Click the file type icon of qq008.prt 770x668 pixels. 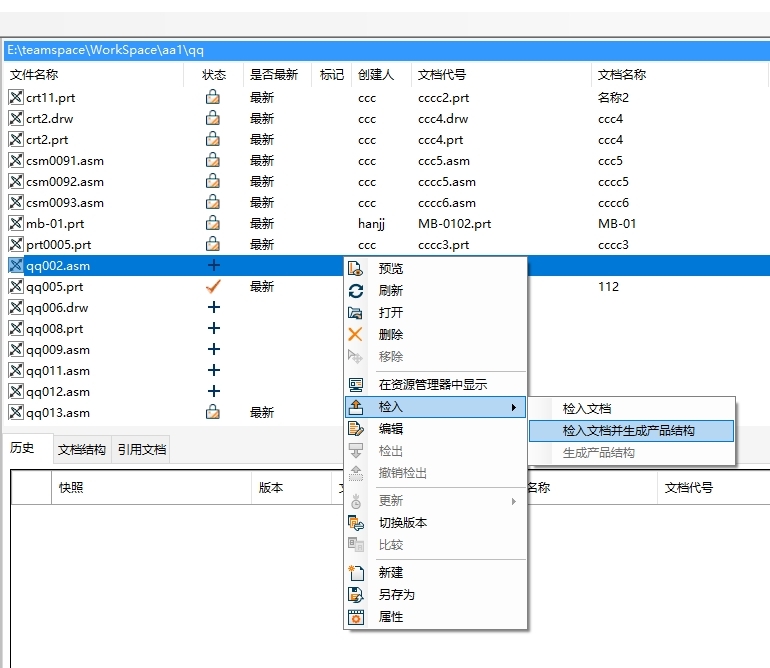pyautogui.click(x=16, y=329)
